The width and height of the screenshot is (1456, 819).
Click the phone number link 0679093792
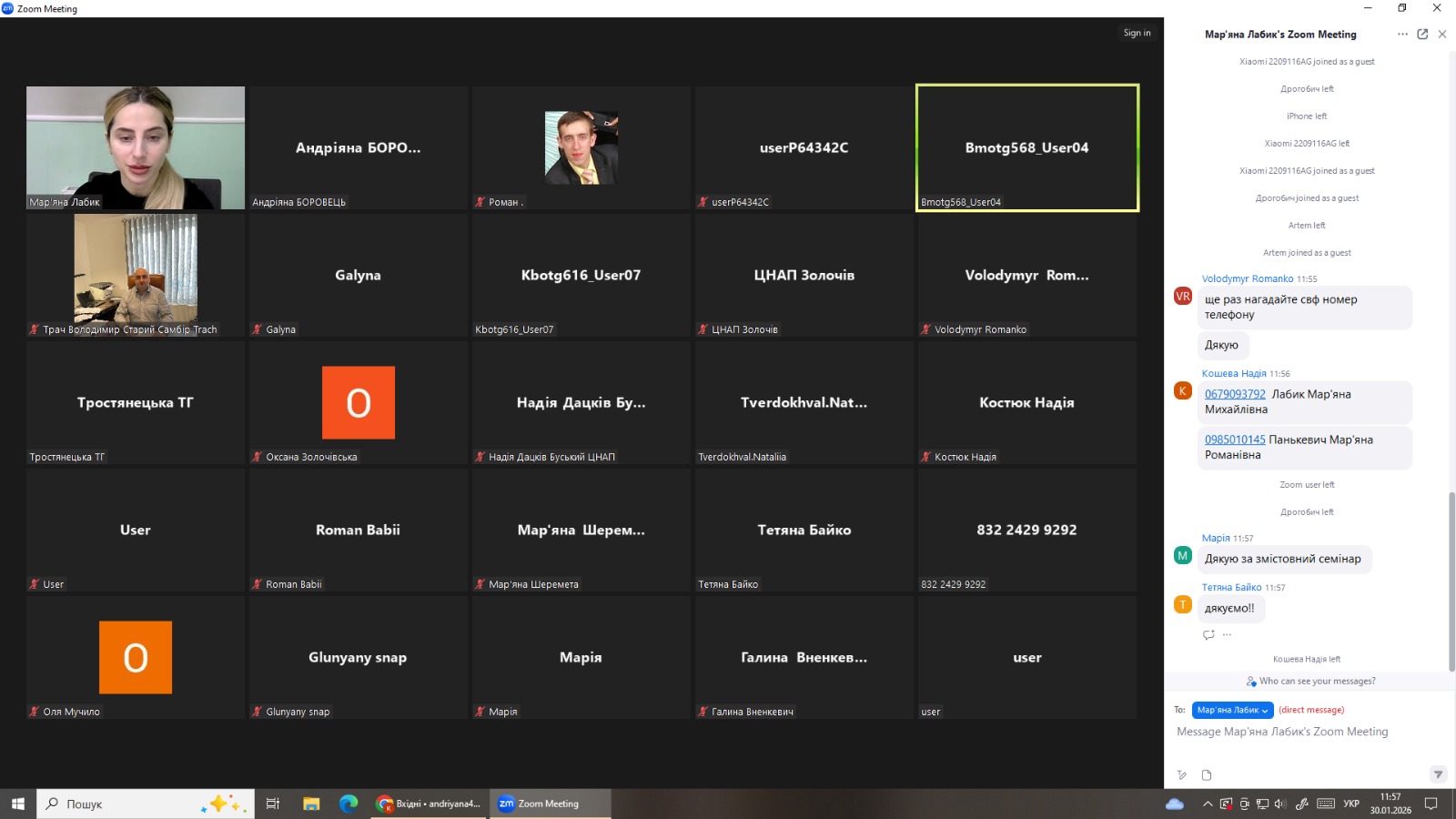pyautogui.click(x=1235, y=394)
